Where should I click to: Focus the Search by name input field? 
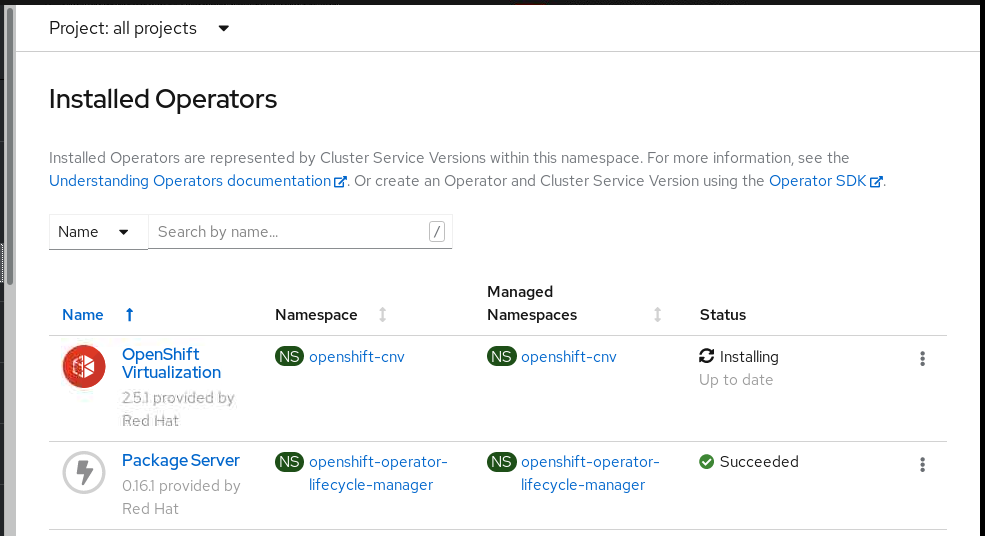click(x=290, y=232)
